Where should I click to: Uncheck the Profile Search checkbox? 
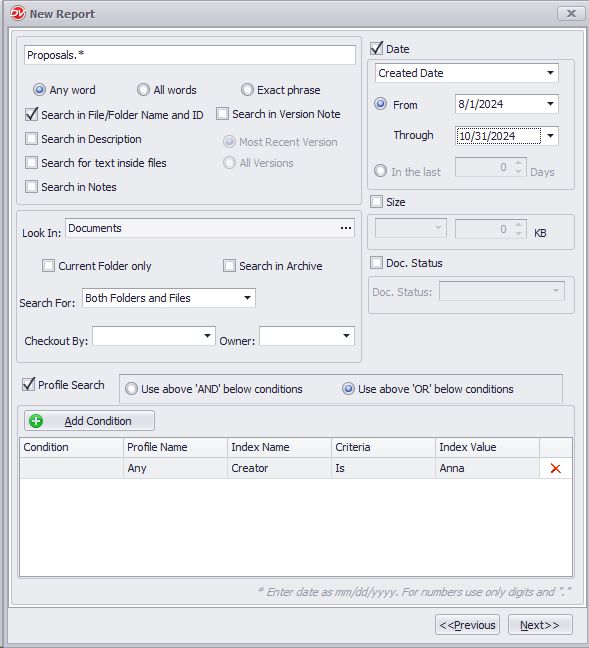[29, 384]
